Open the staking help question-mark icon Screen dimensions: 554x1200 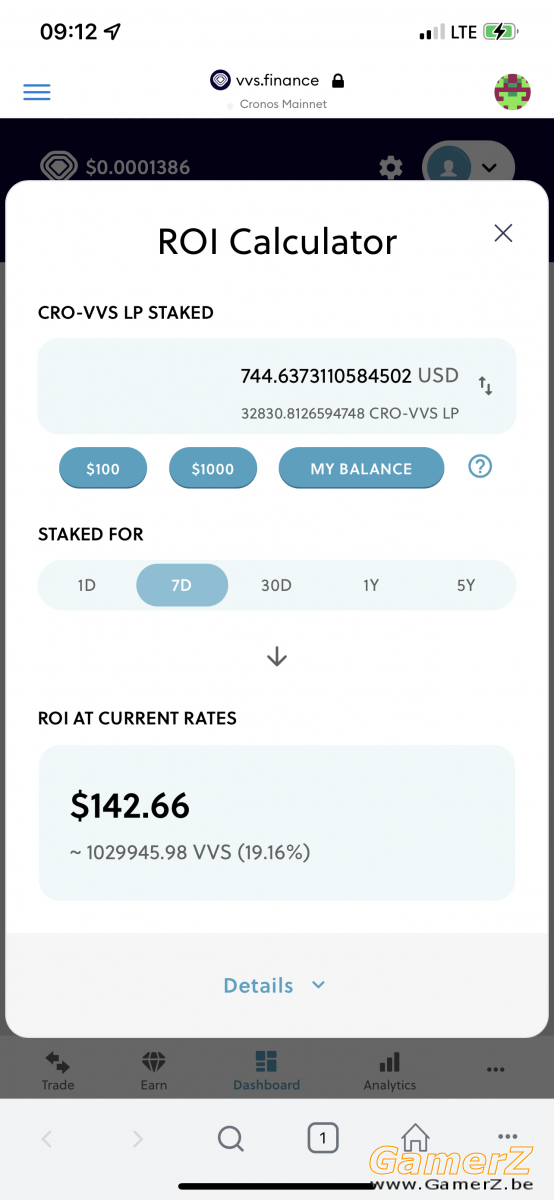pyautogui.click(x=480, y=466)
